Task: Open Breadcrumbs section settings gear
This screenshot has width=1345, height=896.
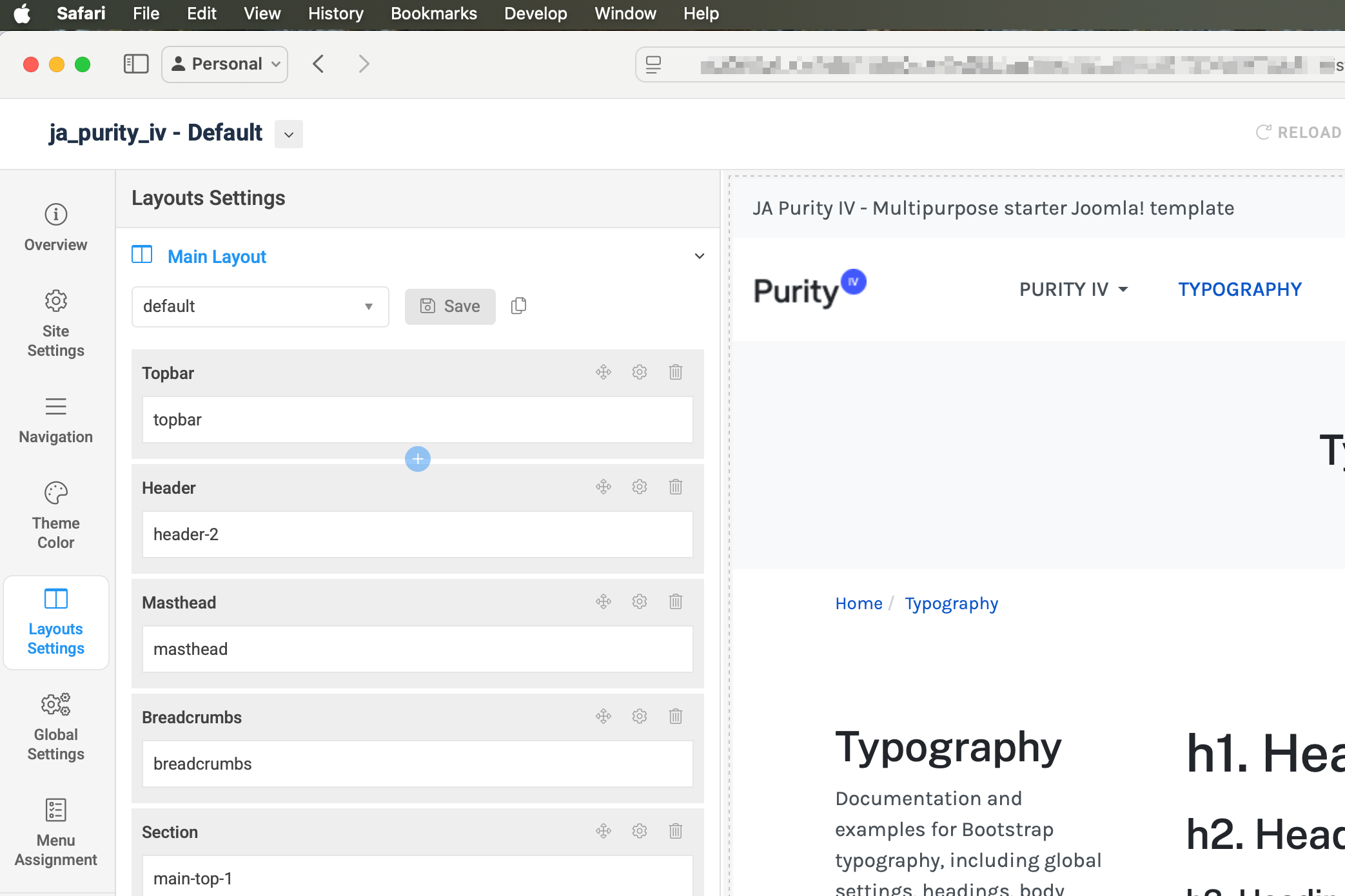Action: 639,716
